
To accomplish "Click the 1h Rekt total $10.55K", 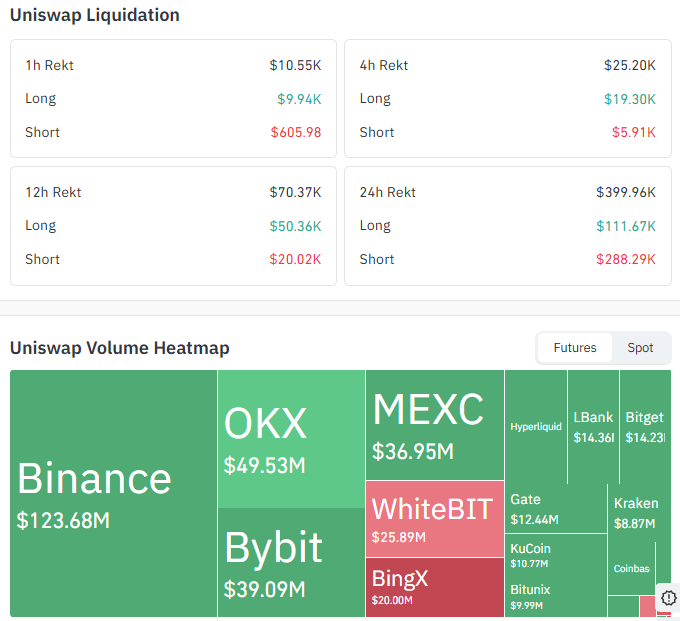I will (x=295, y=65).
